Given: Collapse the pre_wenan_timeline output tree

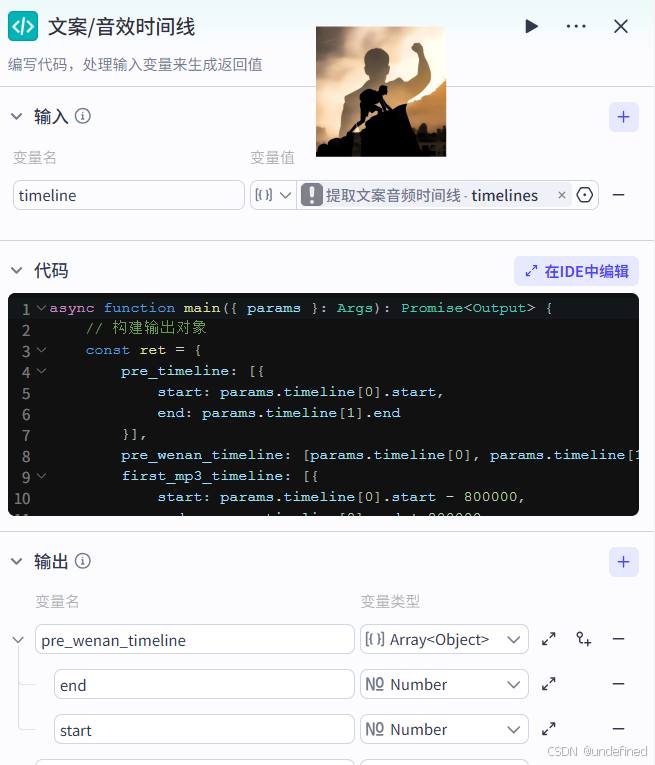Looking at the screenshot, I should click(x=18, y=640).
